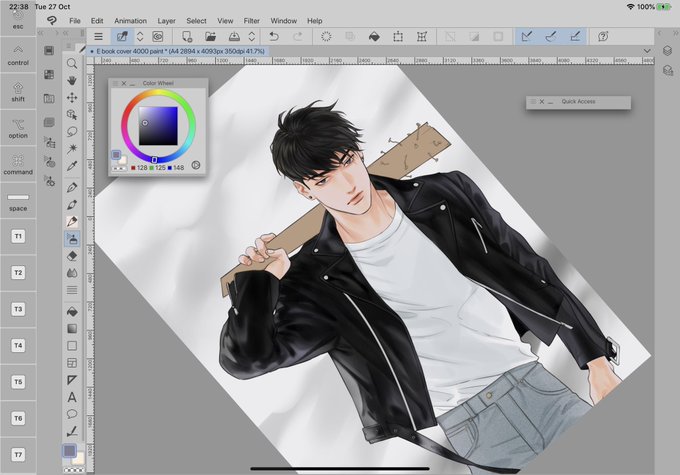Expand the canvas tab list chevron
Screen dimensions: 680x475
[647, 51]
